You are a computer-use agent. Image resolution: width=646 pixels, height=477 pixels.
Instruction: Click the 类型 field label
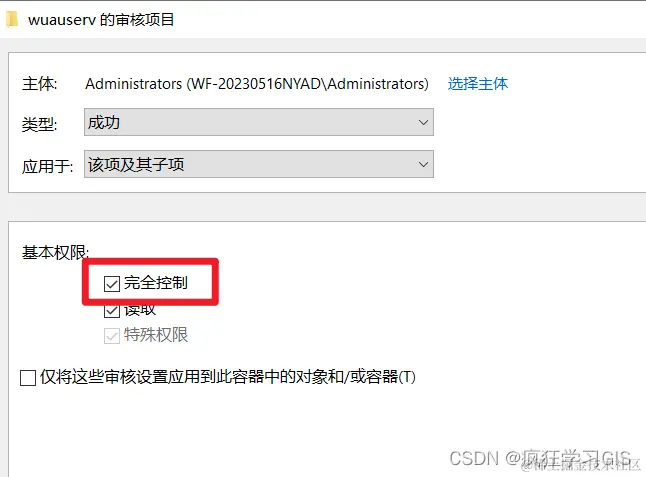[x=40, y=124]
